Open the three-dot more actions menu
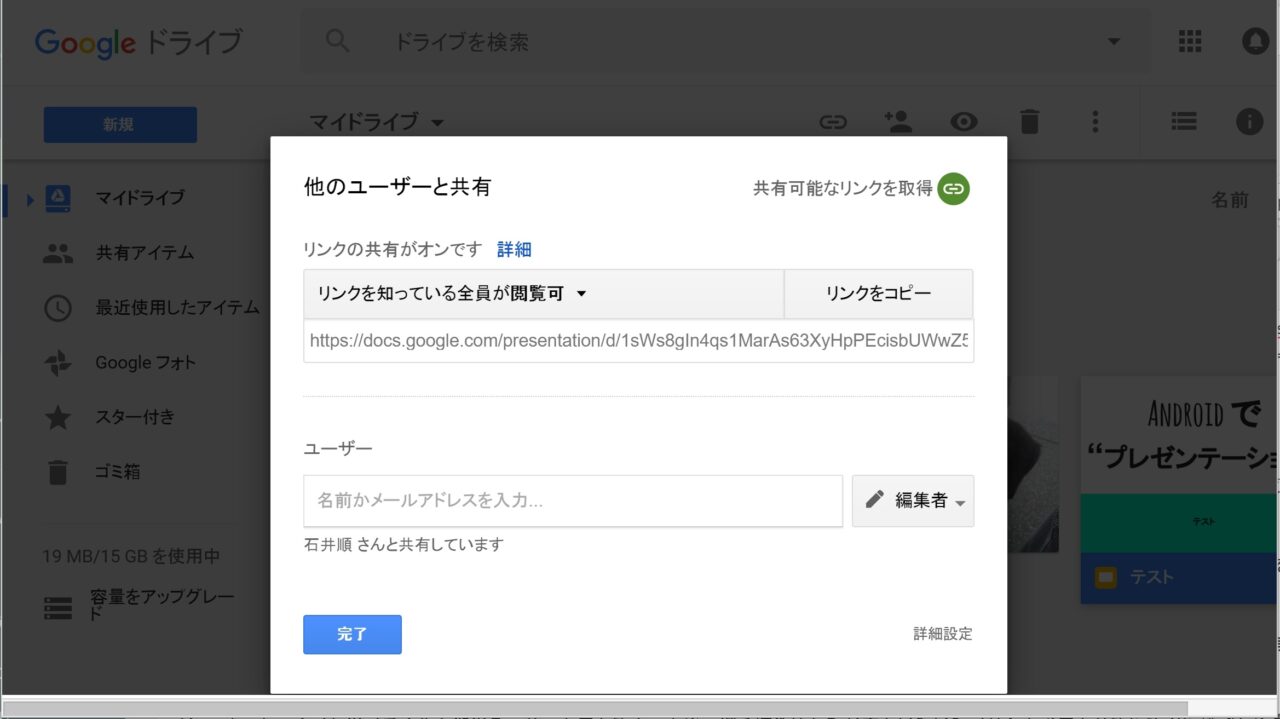 pos(1095,122)
